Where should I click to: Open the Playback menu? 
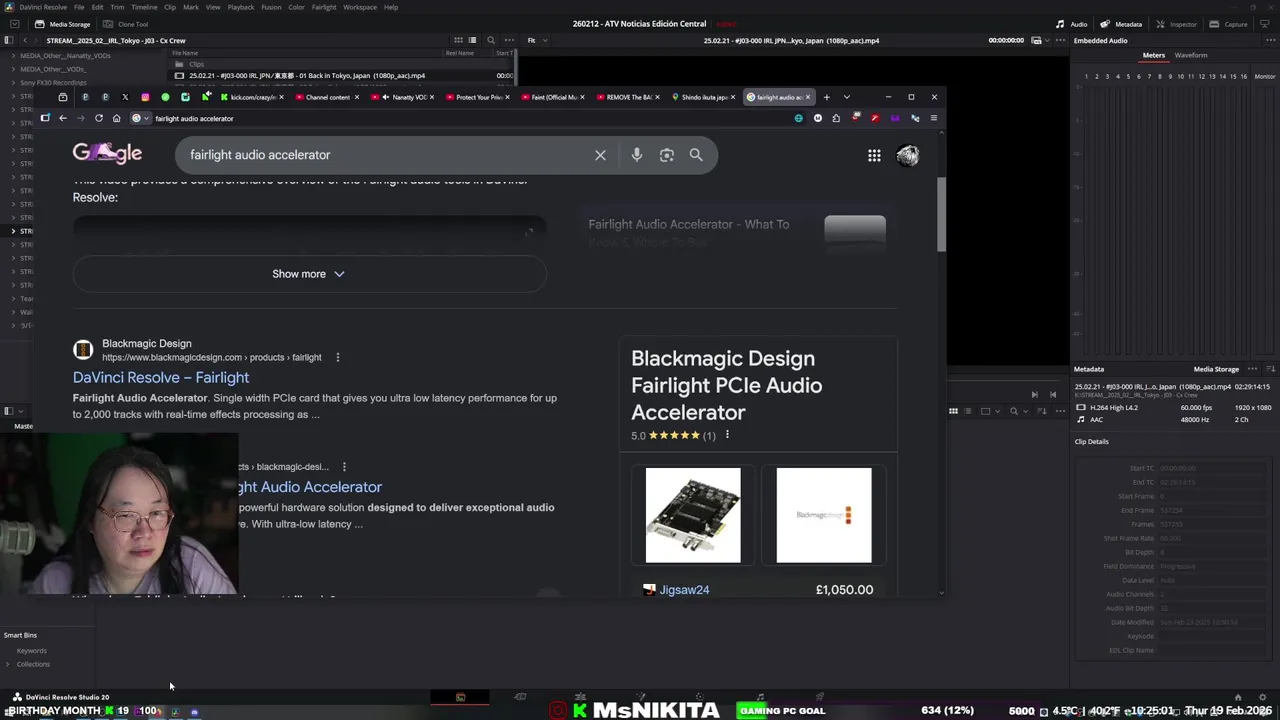[241, 7]
